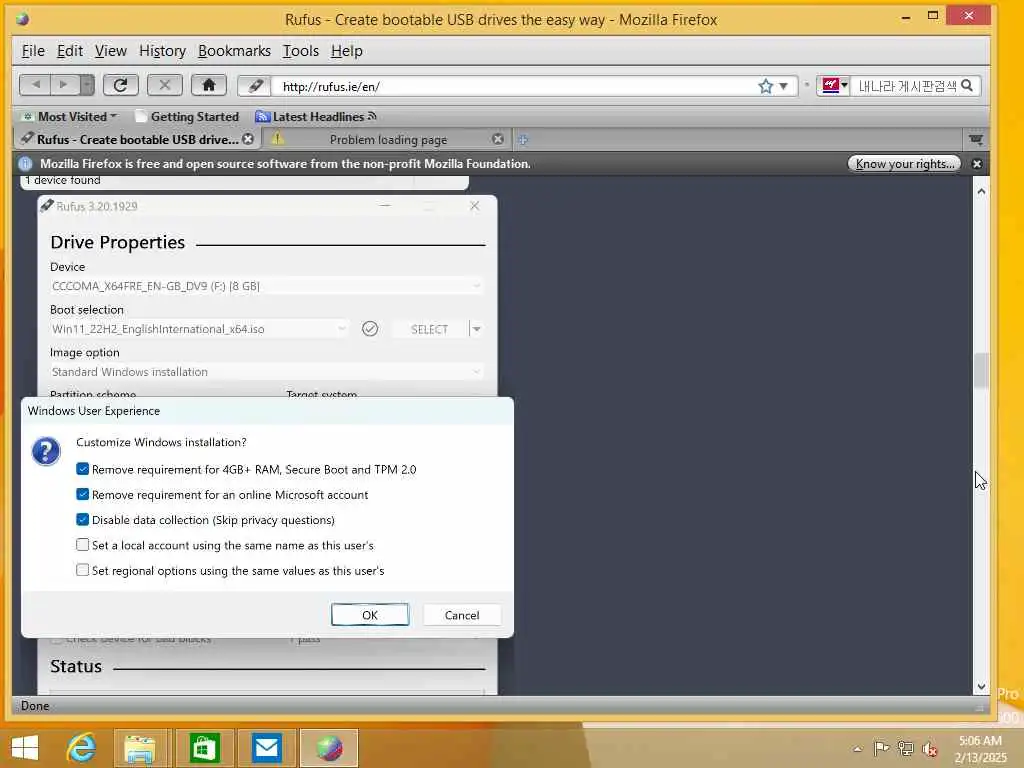Open the search engine selector dropdown

coord(833,86)
